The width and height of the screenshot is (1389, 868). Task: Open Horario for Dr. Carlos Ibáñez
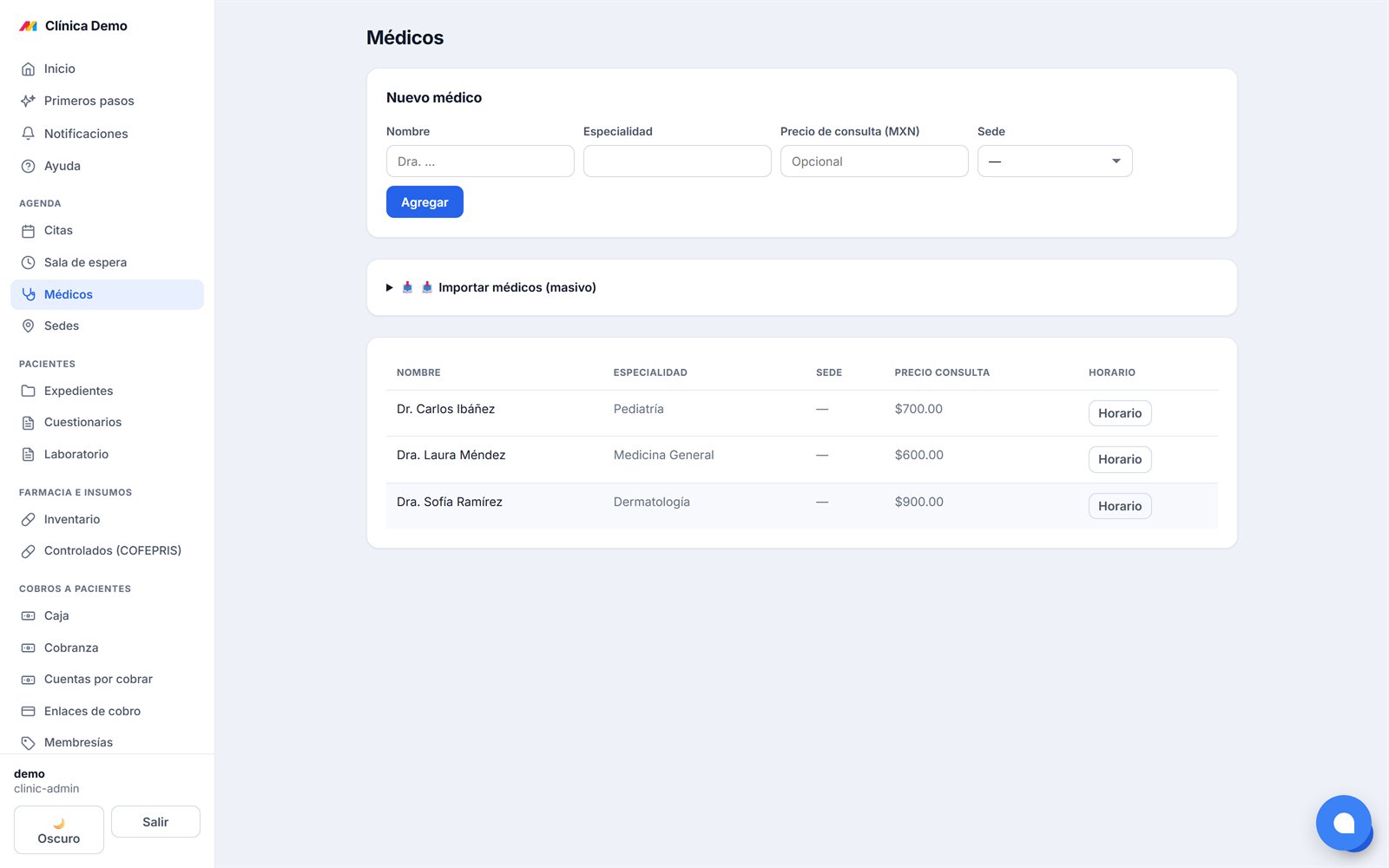[1120, 413]
